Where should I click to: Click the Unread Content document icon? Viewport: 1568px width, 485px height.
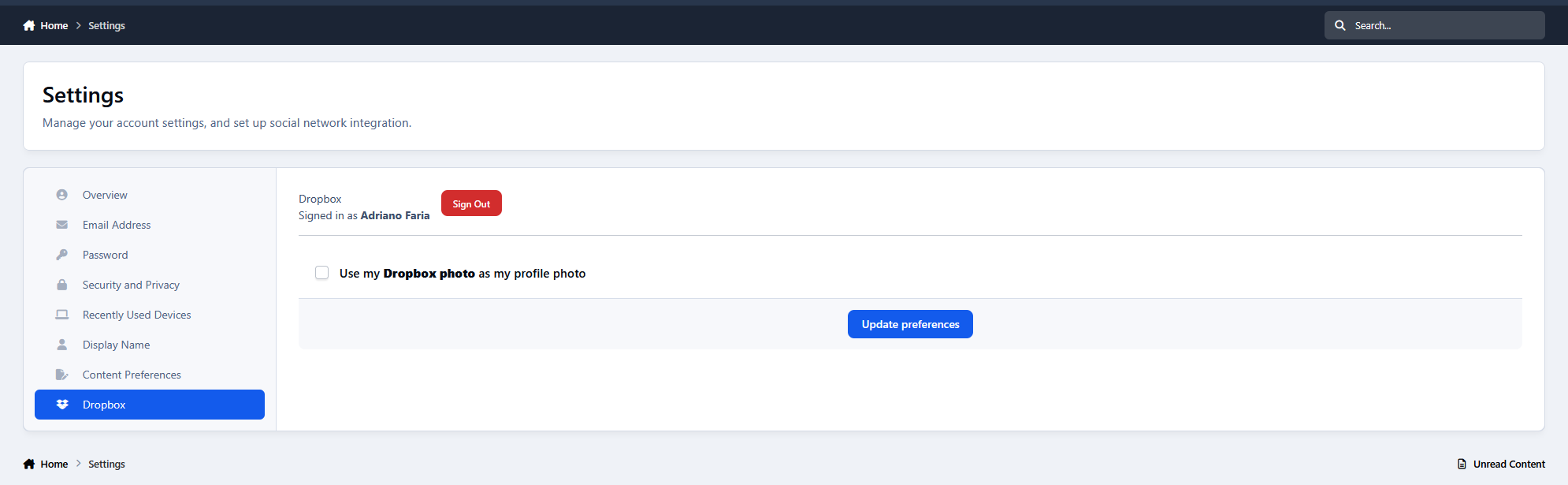click(1462, 464)
